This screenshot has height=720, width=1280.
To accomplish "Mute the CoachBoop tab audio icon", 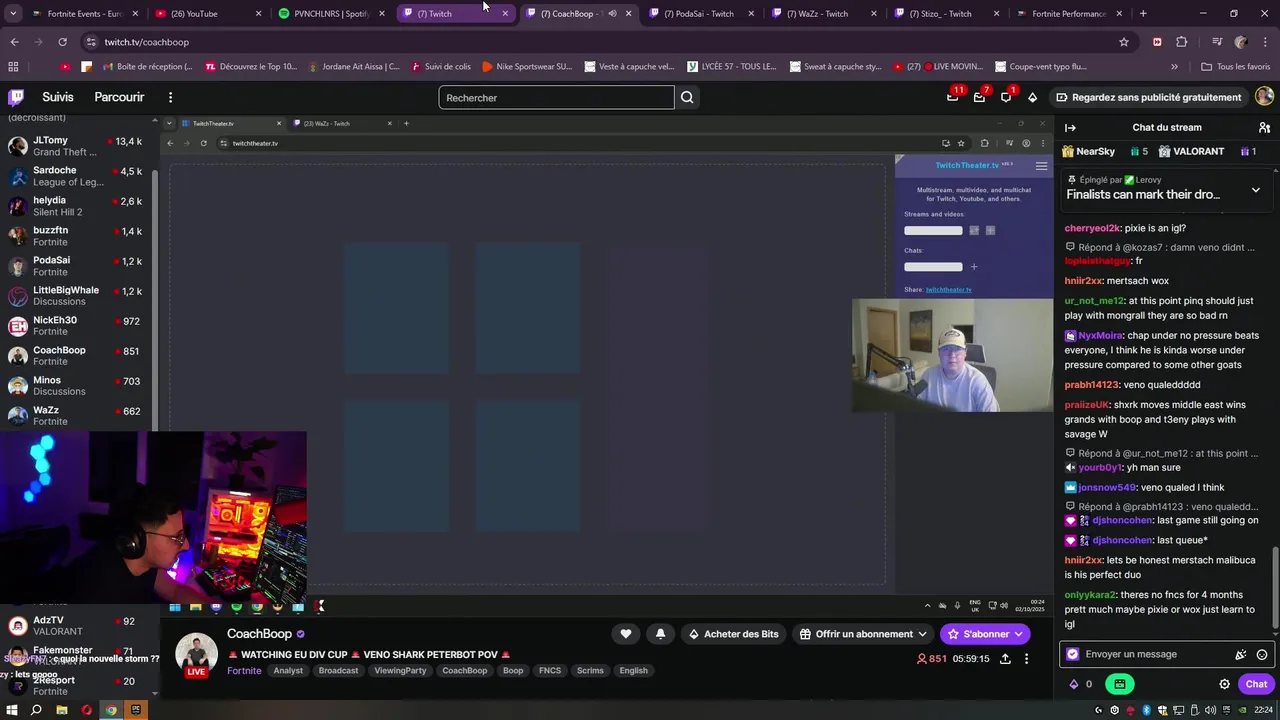I will click(612, 13).
